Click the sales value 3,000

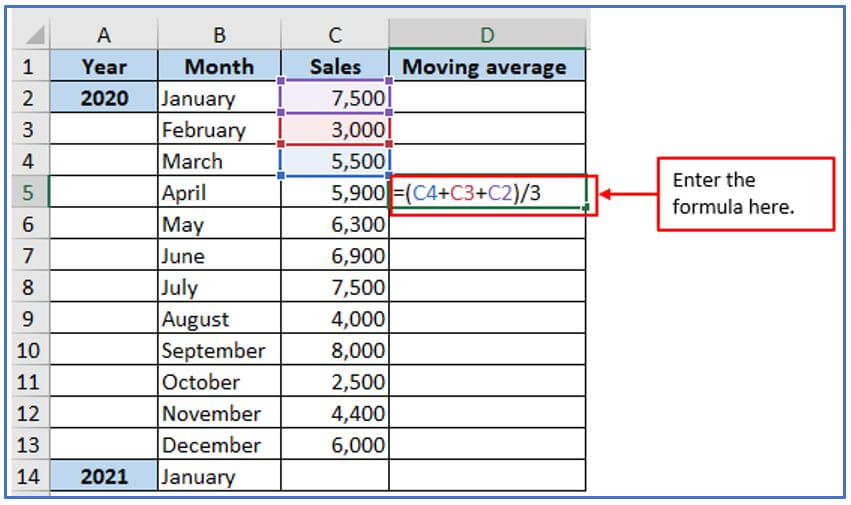(x=335, y=129)
